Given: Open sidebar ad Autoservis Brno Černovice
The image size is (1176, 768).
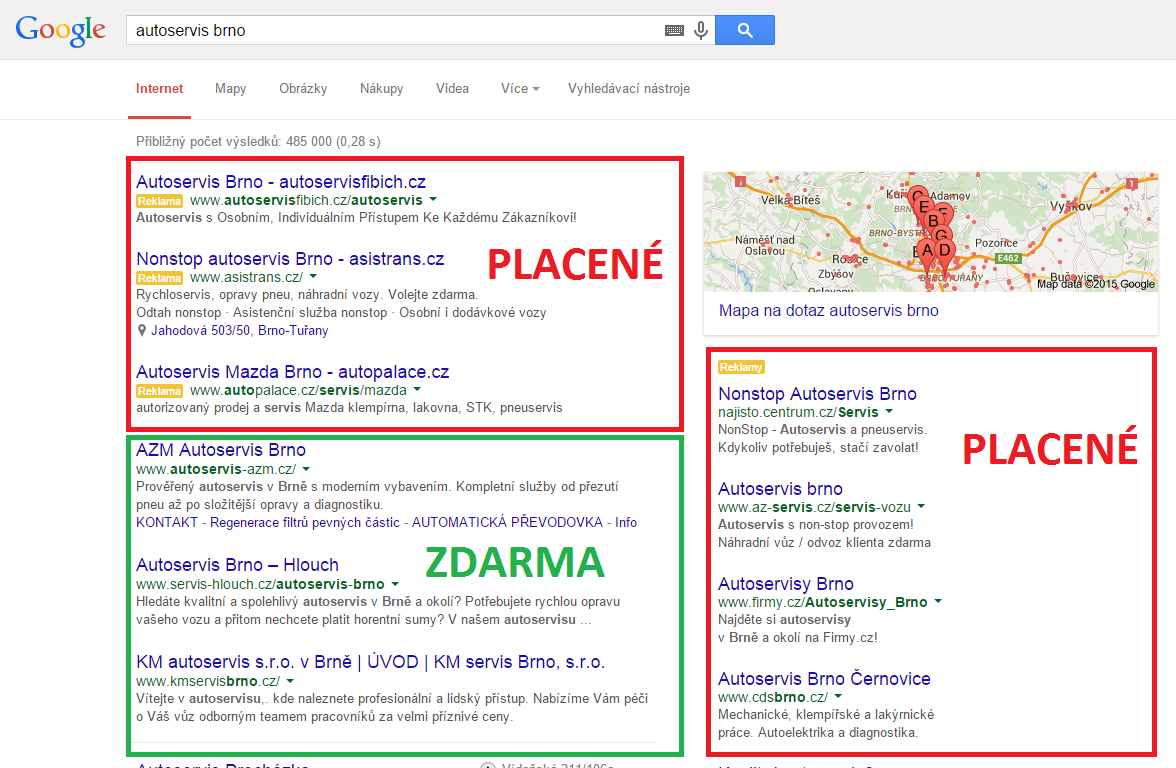Looking at the screenshot, I should (824, 679).
